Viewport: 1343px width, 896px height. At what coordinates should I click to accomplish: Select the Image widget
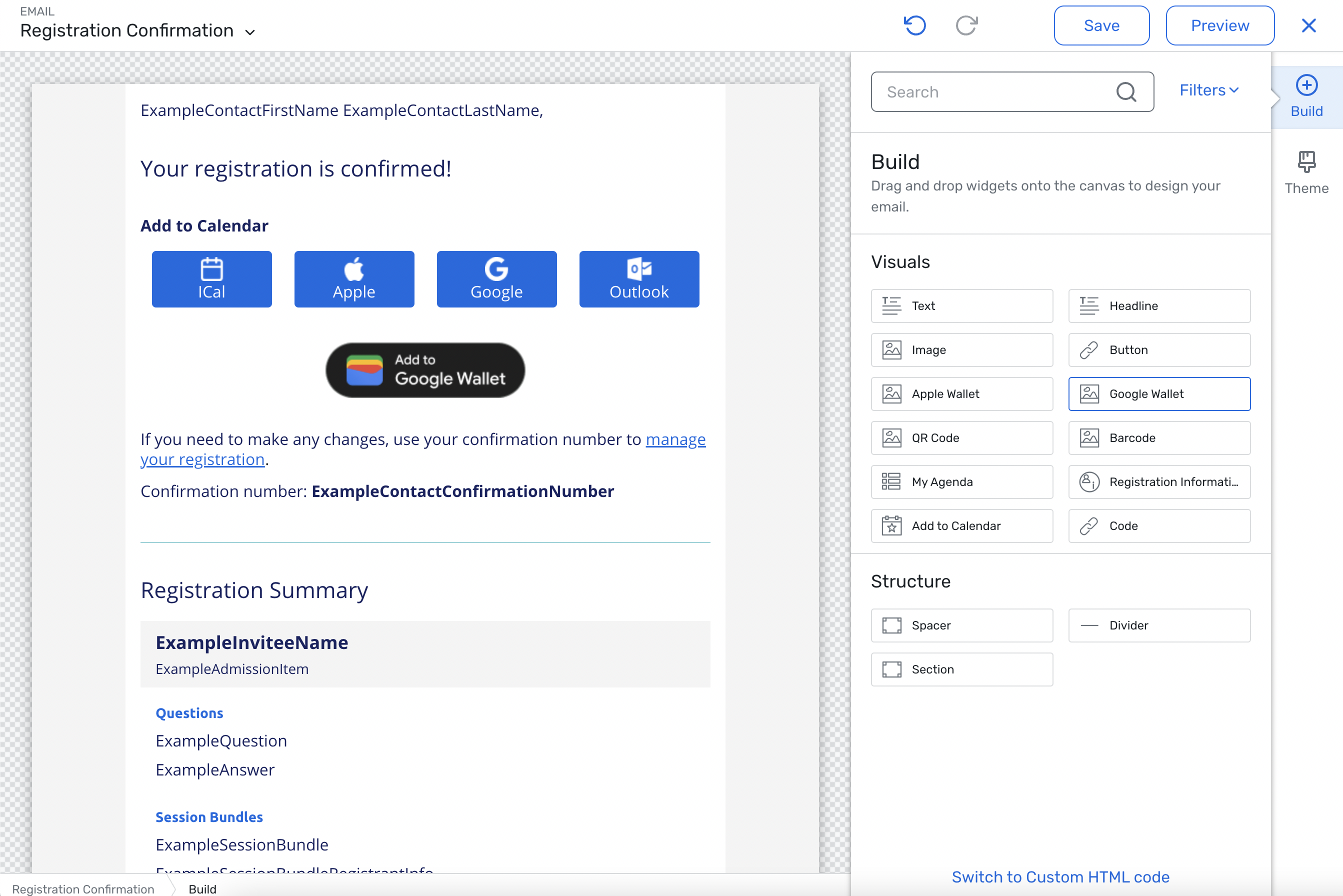click(962, 349)
